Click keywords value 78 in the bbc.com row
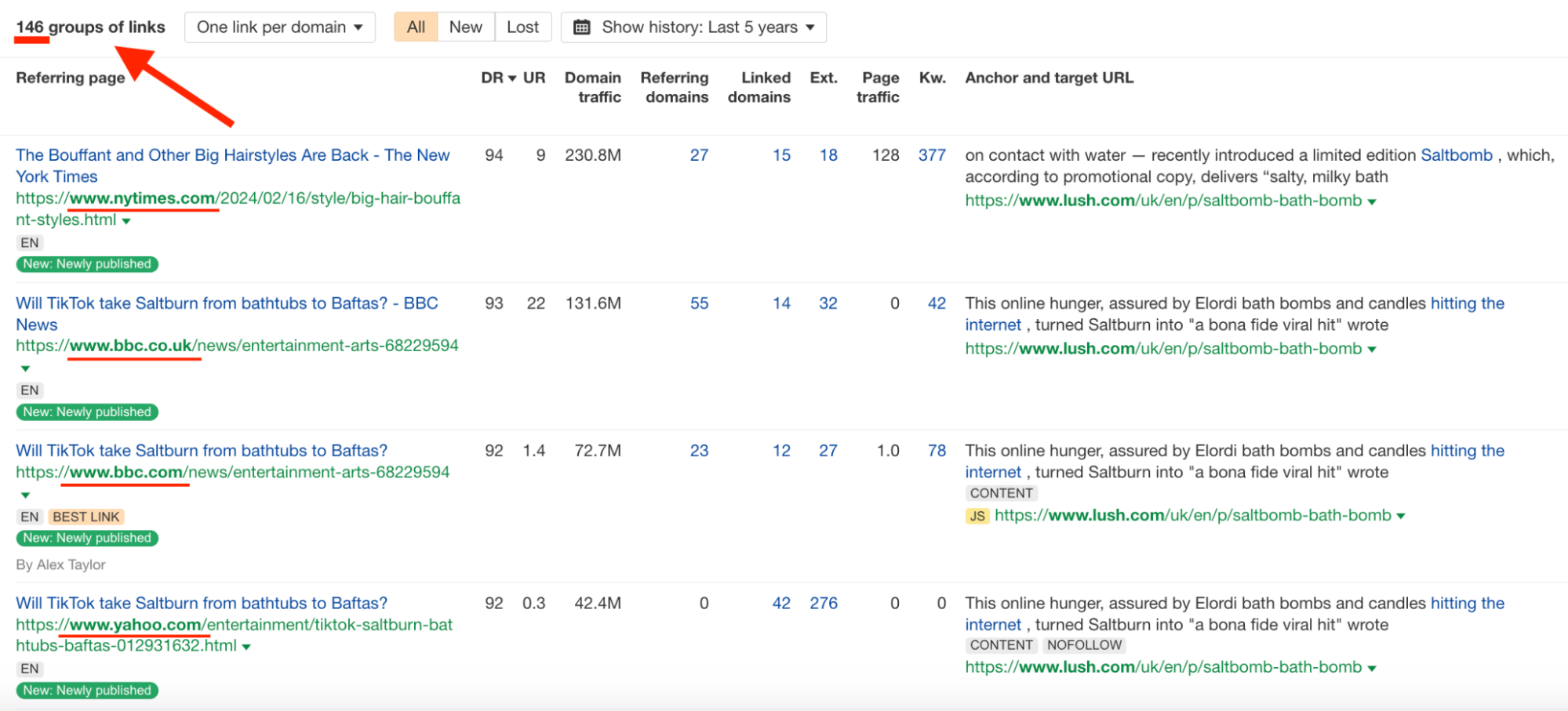1568x711 pixels. click(937, 451)
